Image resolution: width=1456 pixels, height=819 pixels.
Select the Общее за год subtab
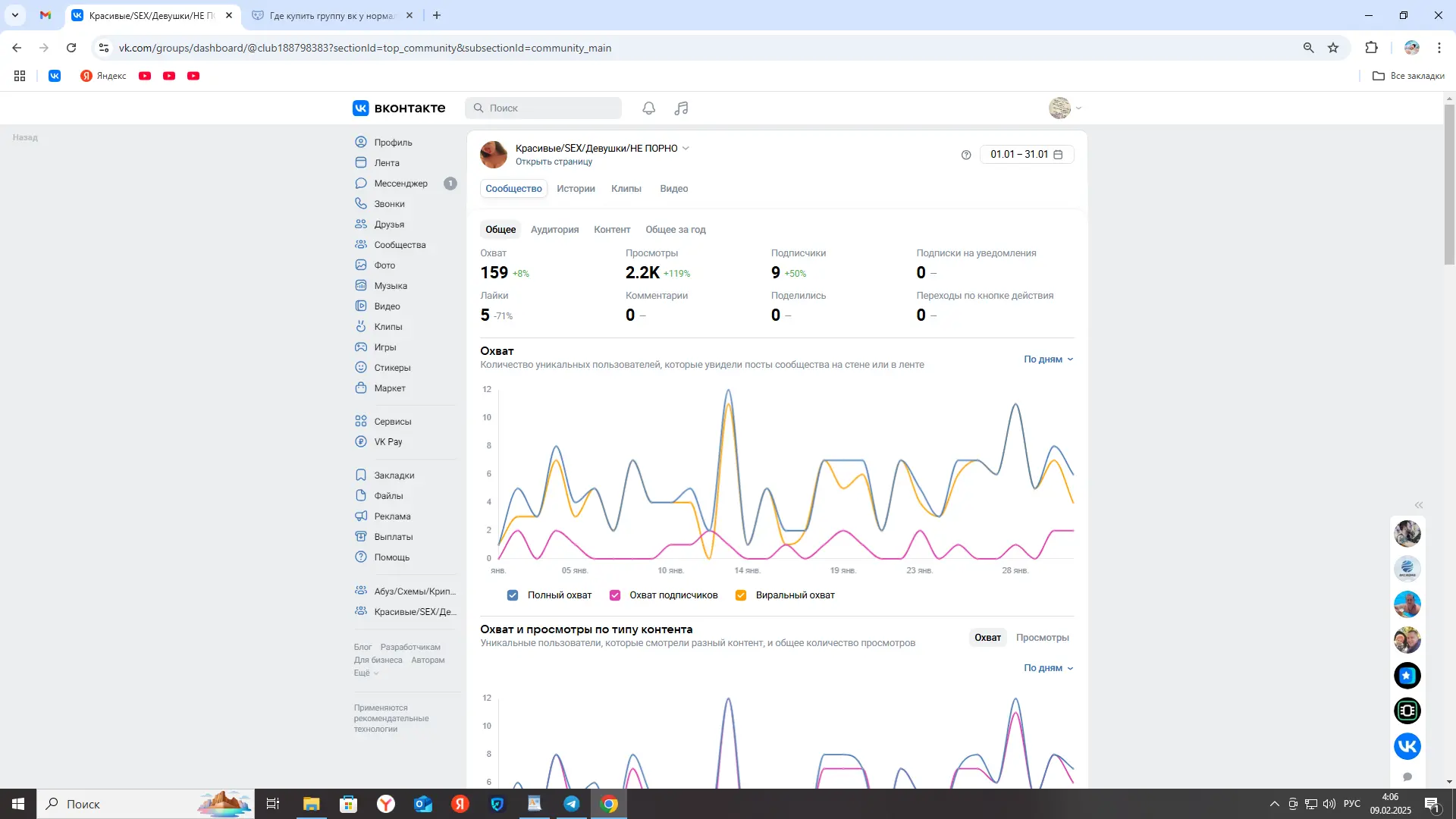[x=675, y=230]
